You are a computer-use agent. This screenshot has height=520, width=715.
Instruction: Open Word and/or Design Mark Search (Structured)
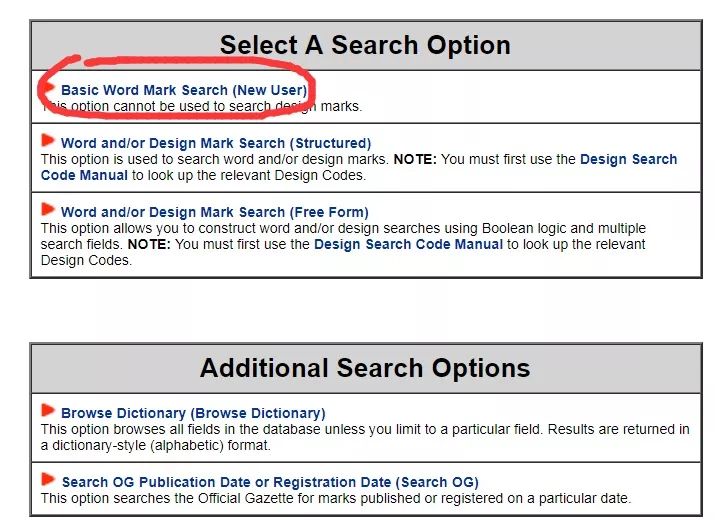pos(216,143)
